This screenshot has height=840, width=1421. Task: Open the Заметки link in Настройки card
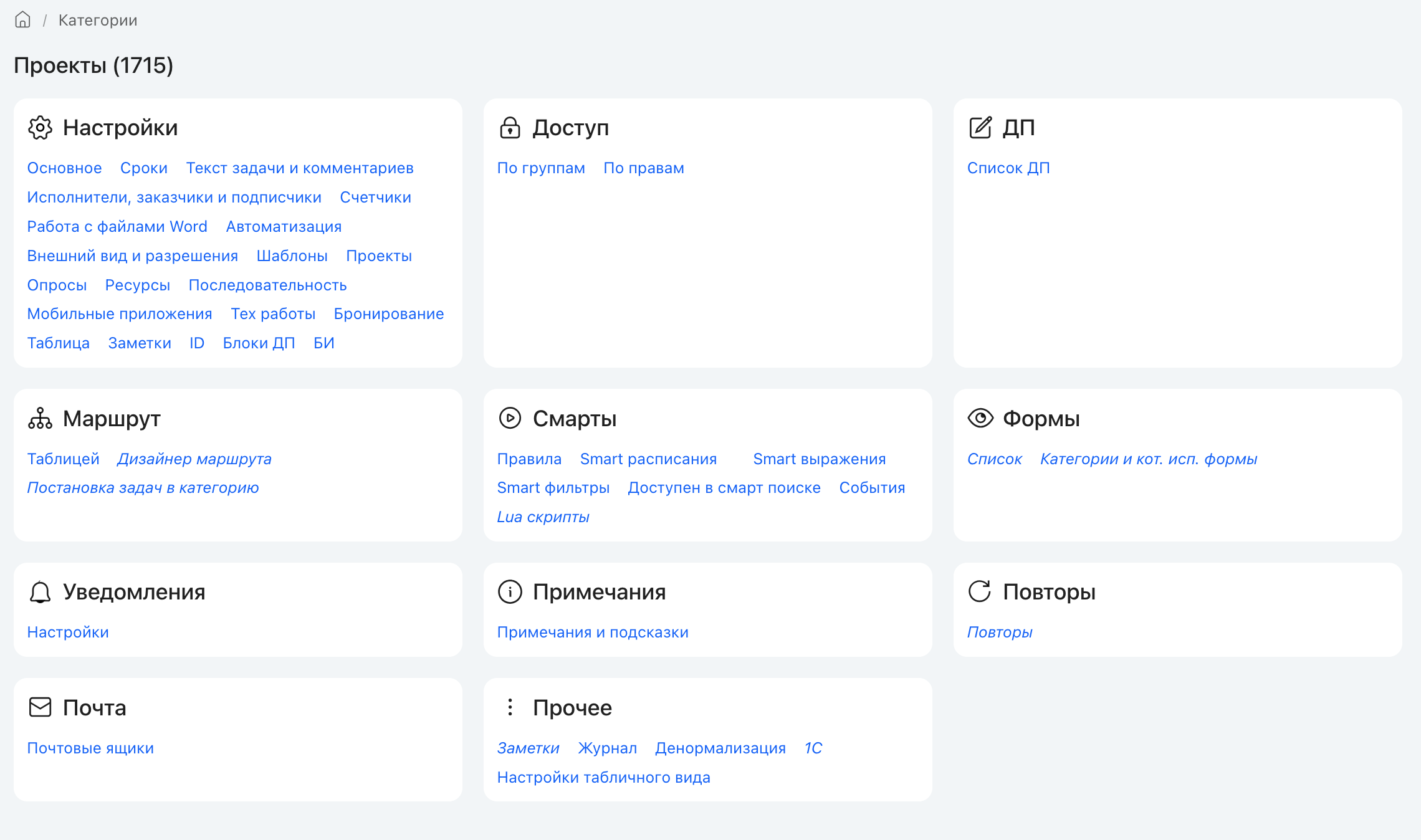[140, 343]
